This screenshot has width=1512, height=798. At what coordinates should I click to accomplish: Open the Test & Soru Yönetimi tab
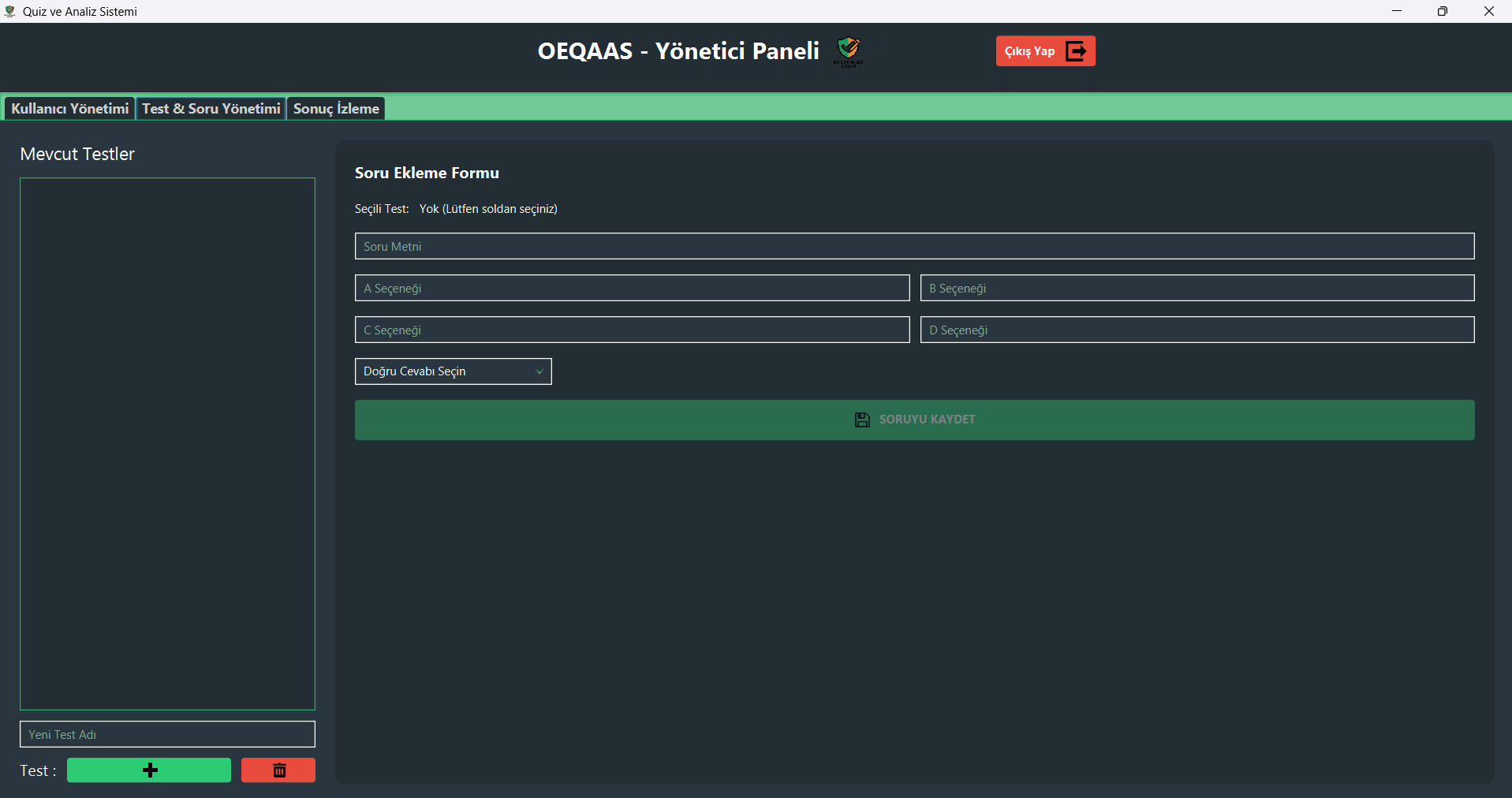coord(211,109)
